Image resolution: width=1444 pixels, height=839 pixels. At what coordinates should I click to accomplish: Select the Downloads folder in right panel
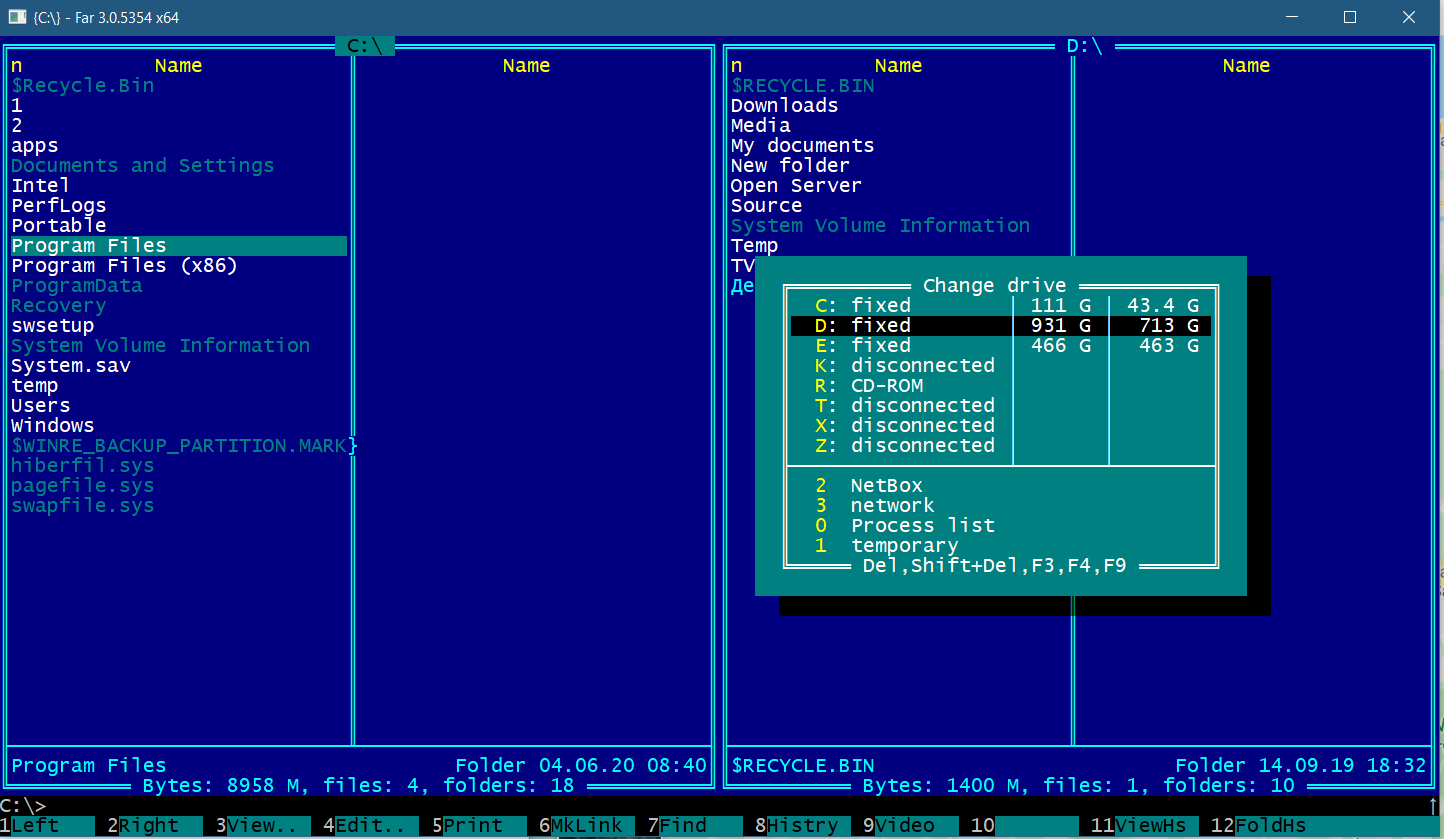click(784, 106)
